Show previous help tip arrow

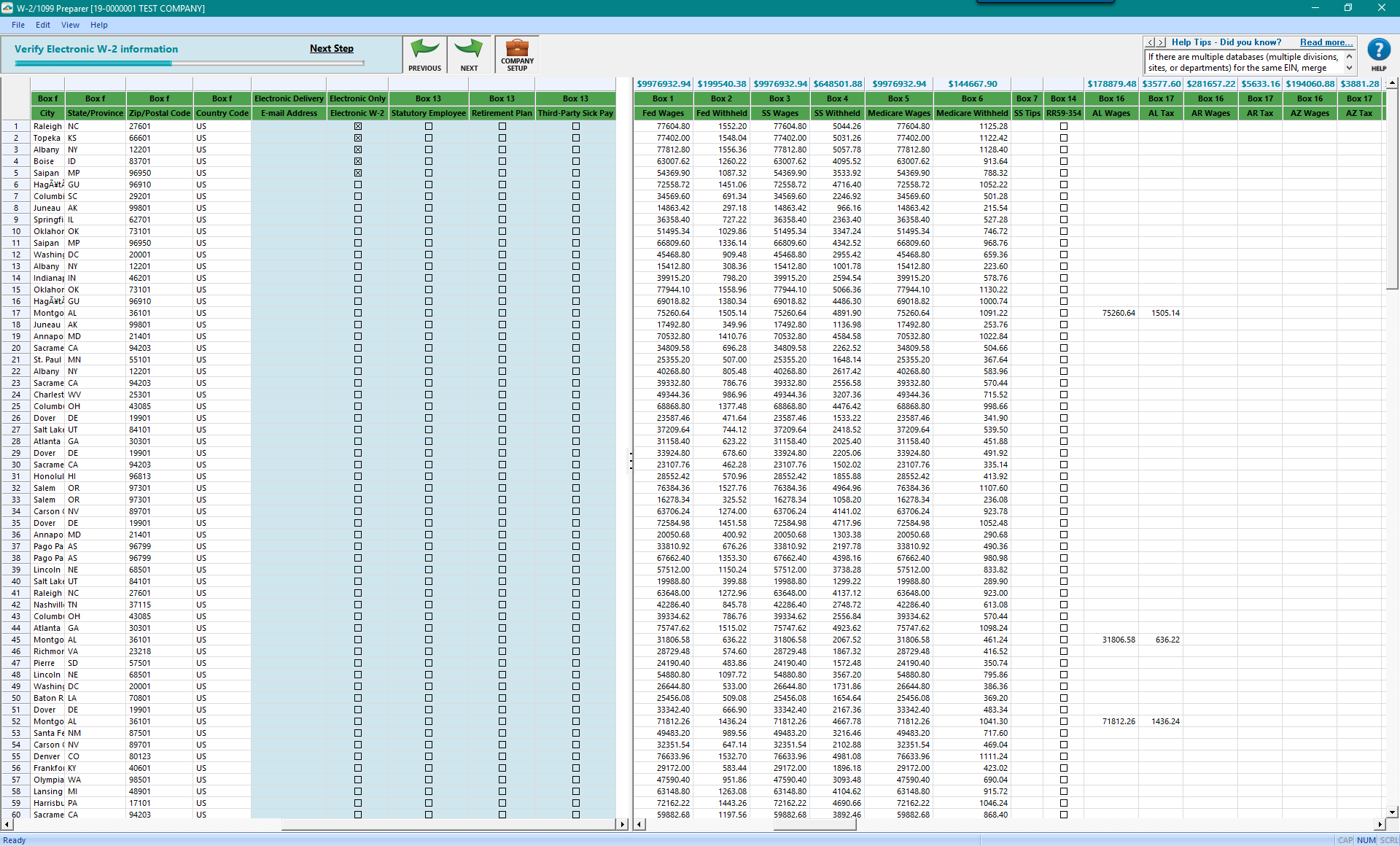(1150, 43)
